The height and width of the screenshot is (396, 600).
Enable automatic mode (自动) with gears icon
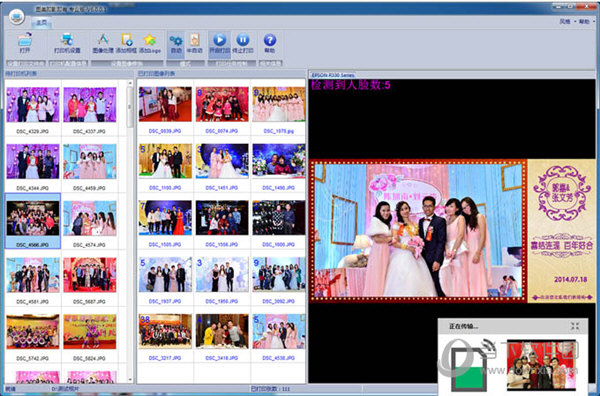pos(176,43)
